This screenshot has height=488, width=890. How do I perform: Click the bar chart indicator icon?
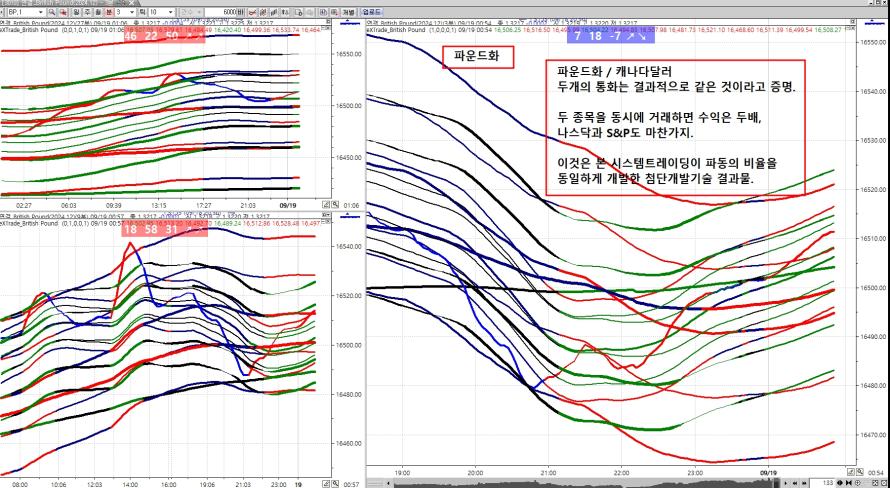(274, 12)
